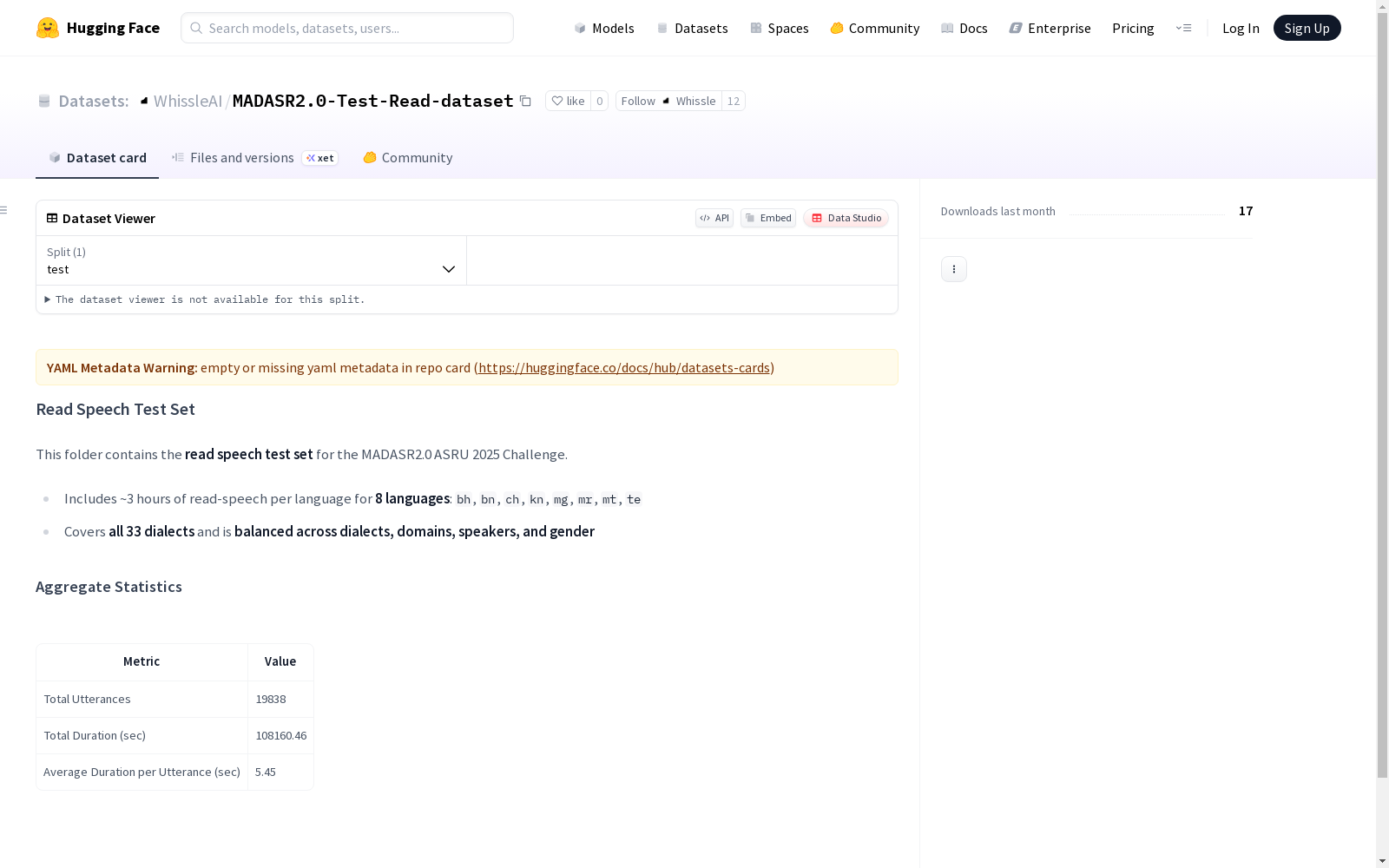Viewport: 1389px width, 868px height.
Task: Click the Average Duration per Utterance label
Action: coord(142,772)
